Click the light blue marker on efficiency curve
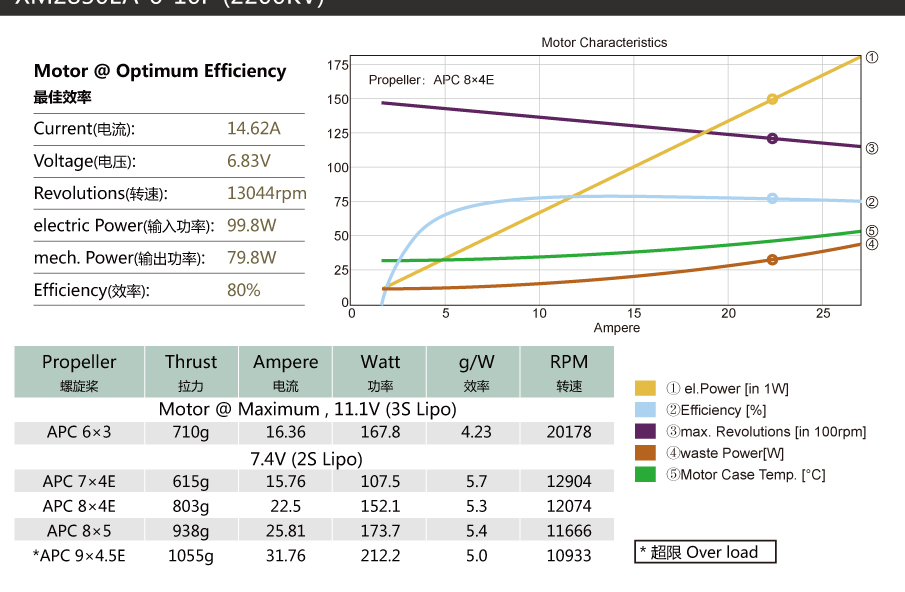This screenshot has width=905, height=592. pyautogui.click(x=772, y=198)
